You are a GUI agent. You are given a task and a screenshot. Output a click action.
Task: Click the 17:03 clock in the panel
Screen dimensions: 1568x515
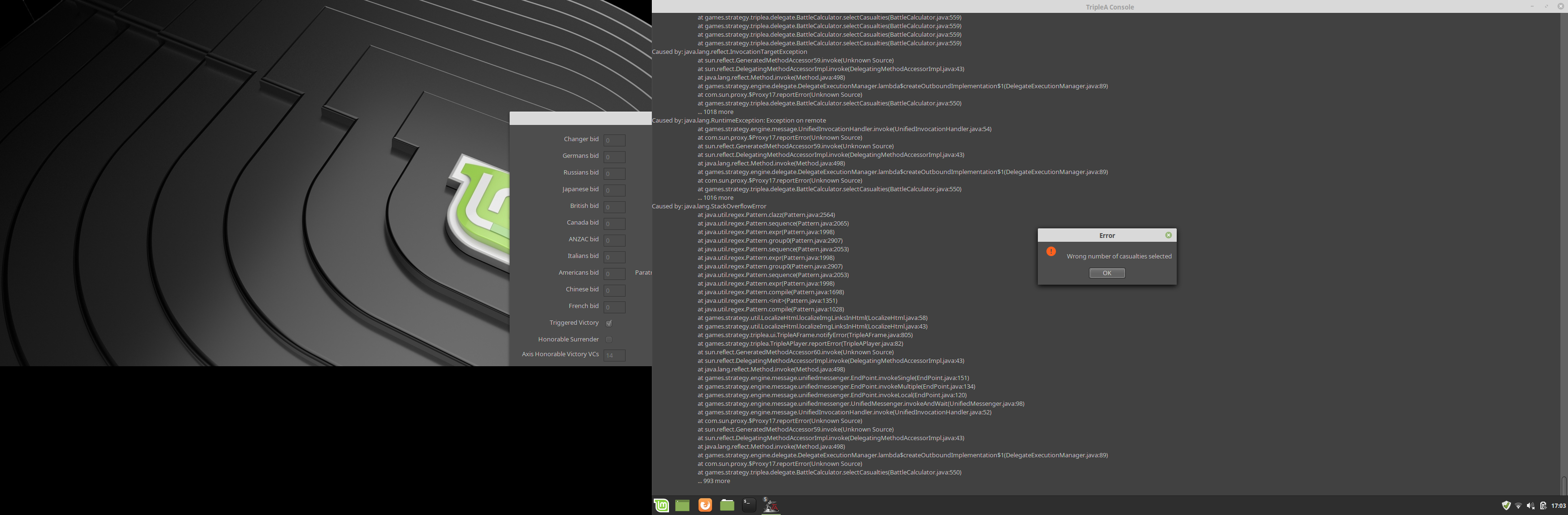click(x=1558, y=506)
